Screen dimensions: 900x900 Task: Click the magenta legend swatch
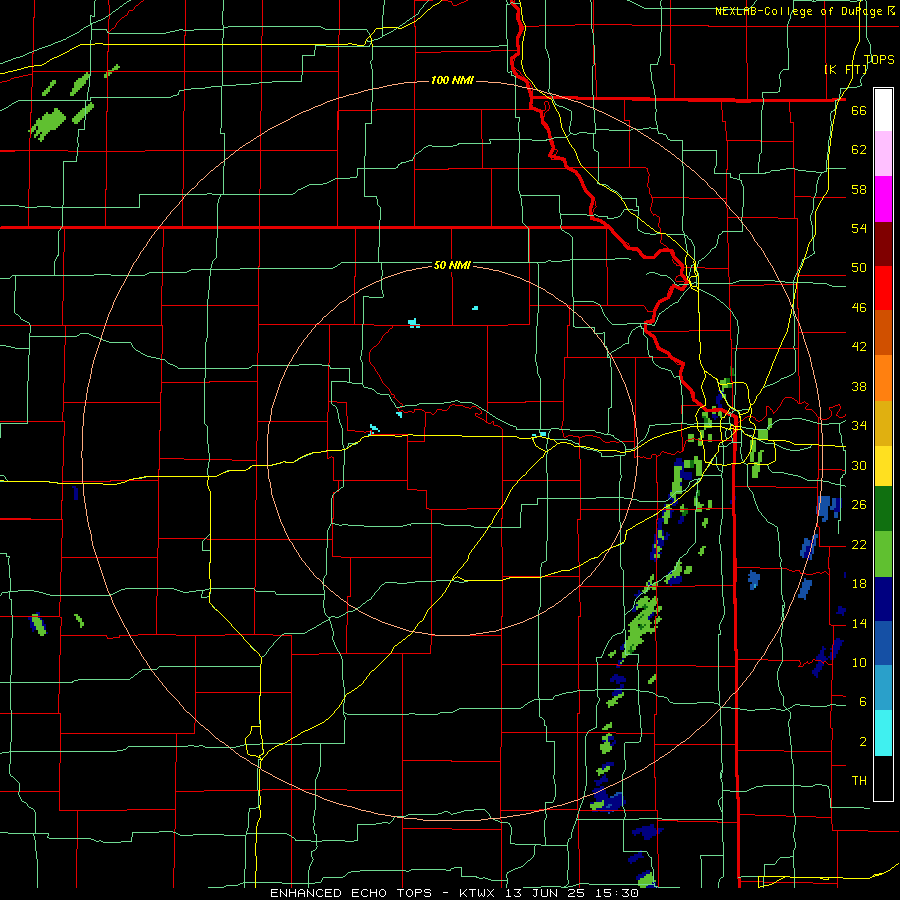883,199
